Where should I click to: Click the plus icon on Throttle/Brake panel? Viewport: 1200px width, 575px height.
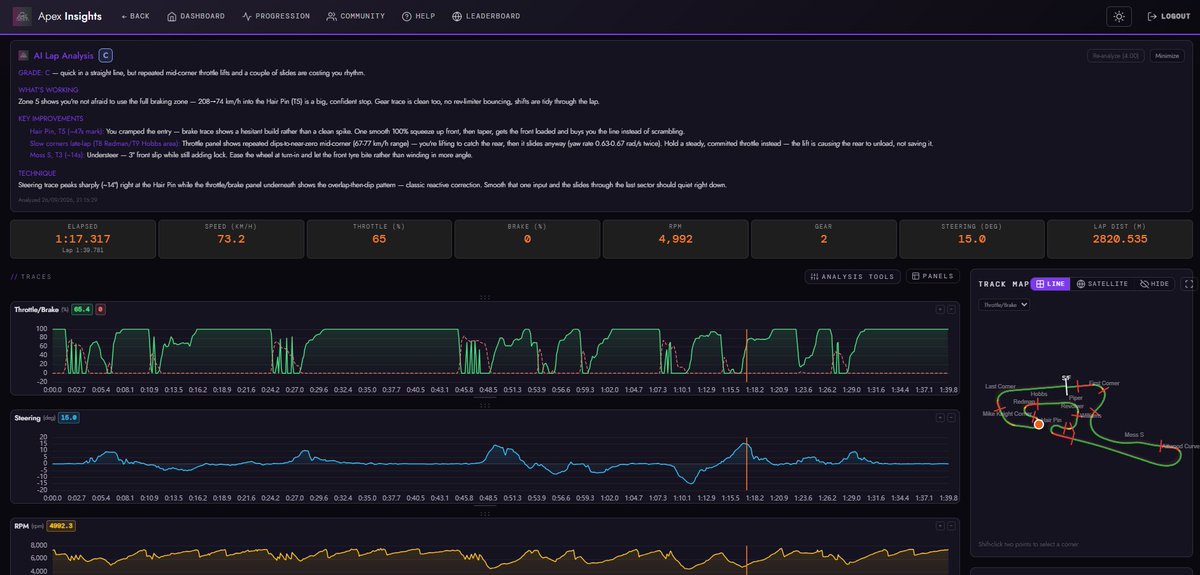pos(940,310)
